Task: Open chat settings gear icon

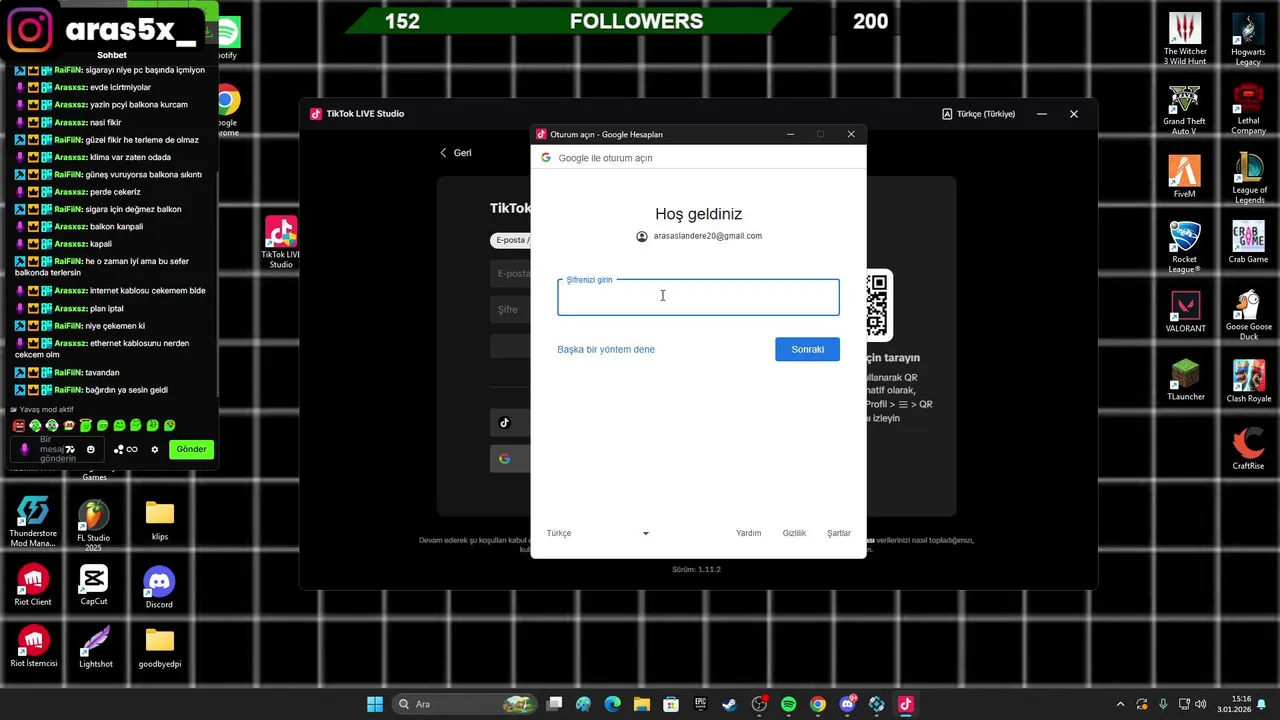Action: (155, 449)
